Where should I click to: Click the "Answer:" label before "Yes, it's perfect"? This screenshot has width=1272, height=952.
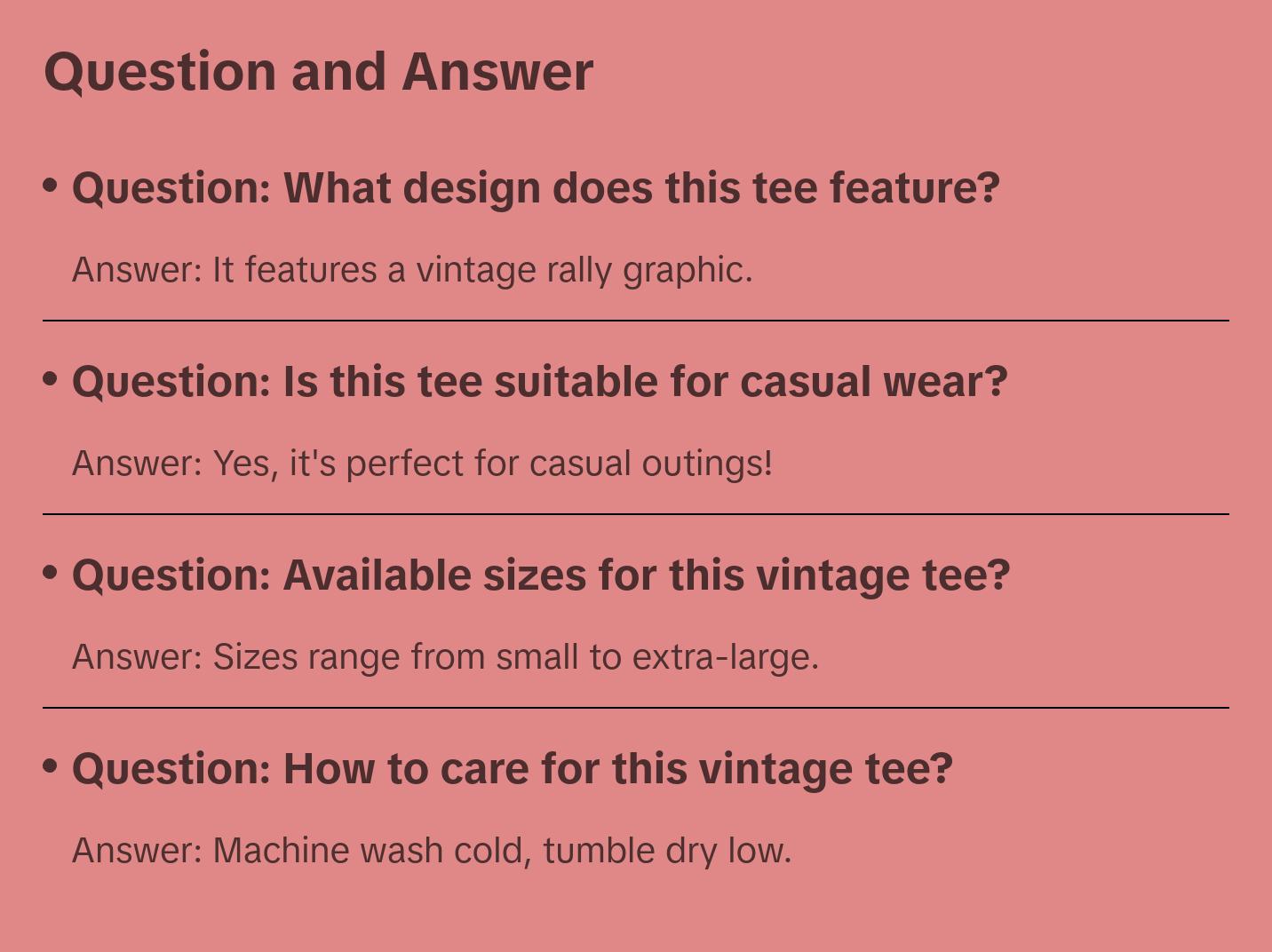tap(138, 464)
